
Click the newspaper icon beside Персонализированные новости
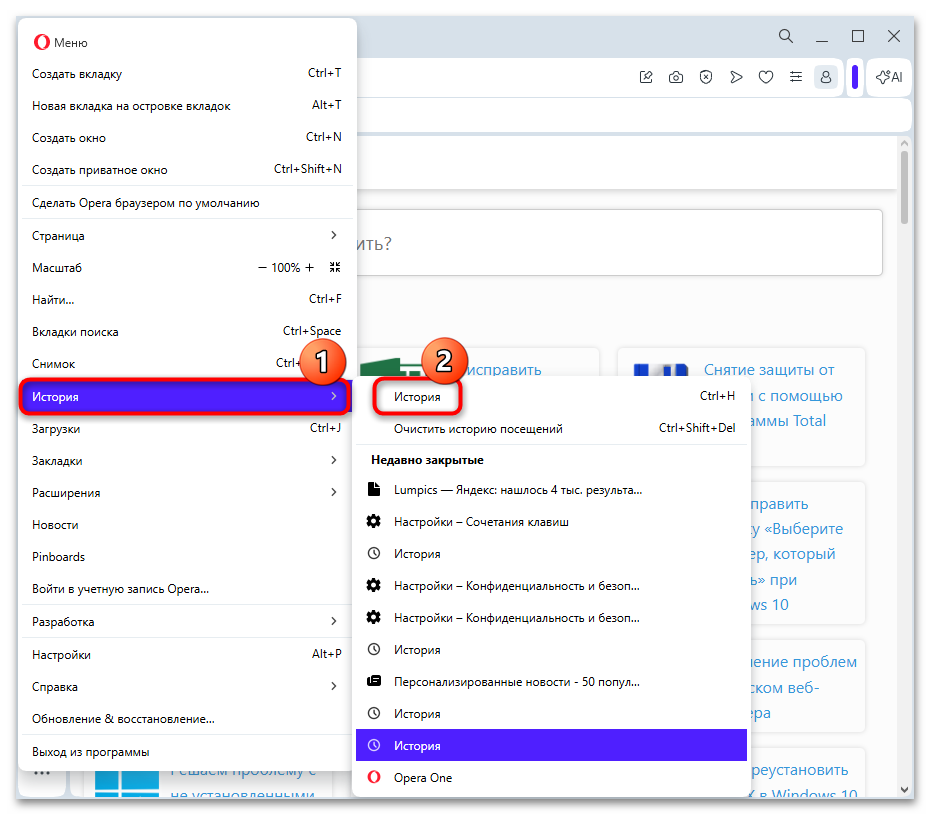[x=374, y=681]
